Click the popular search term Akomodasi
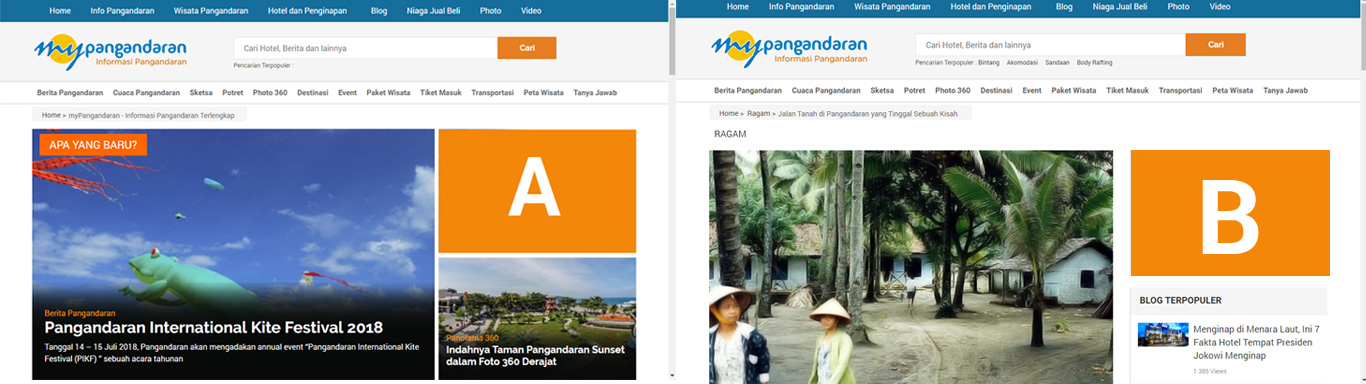The image size is (1366, 384). (1022, 63)
